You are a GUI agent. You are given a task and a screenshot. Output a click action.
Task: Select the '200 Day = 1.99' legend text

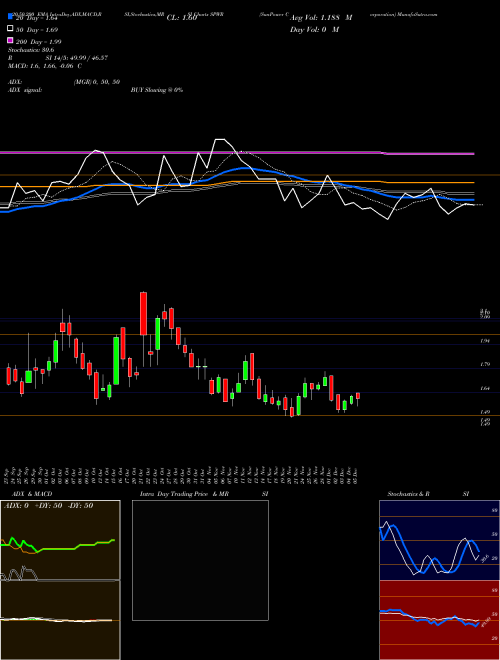click(38, 41)
